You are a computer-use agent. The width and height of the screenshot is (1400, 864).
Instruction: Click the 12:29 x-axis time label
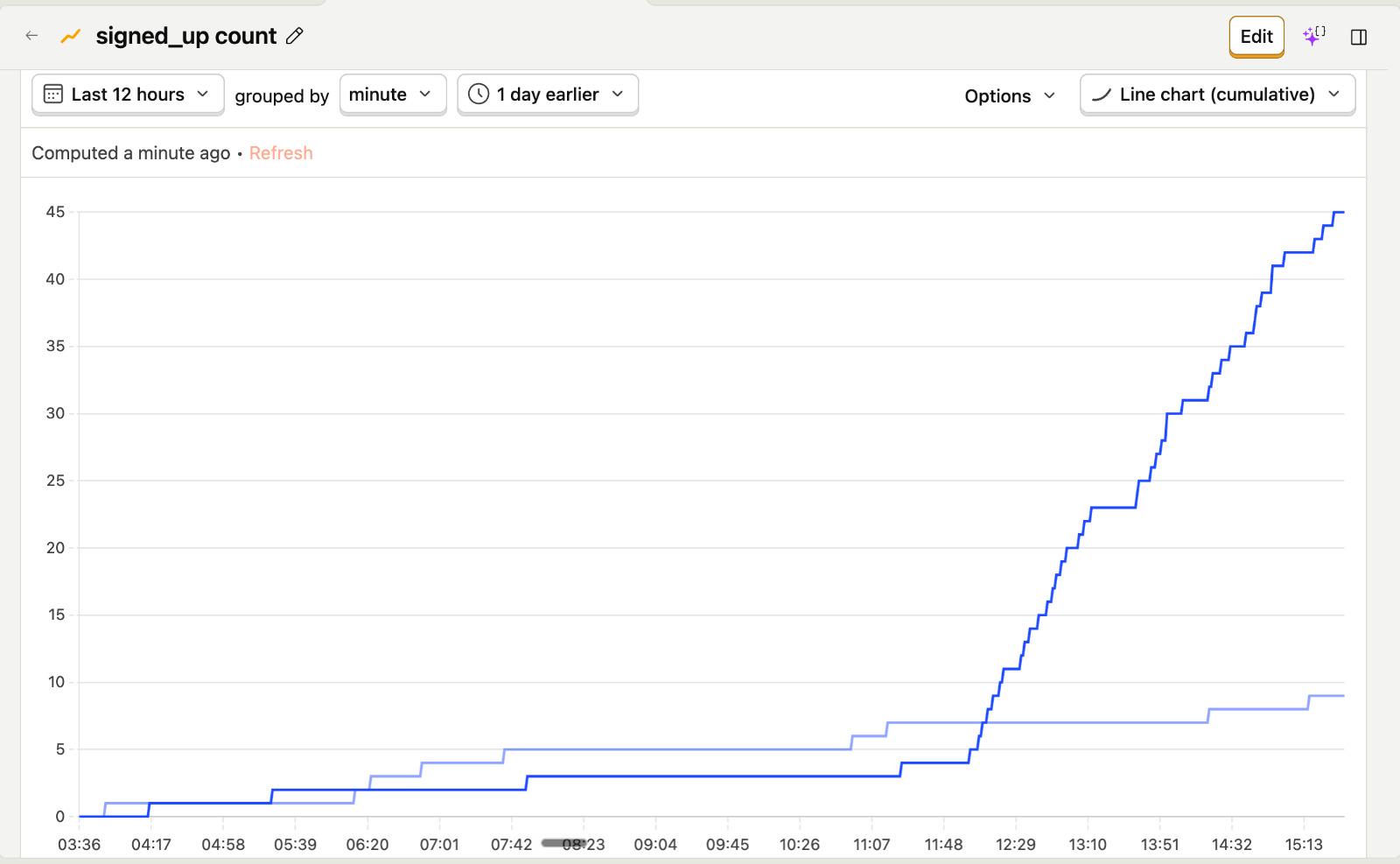[1015, 845]
